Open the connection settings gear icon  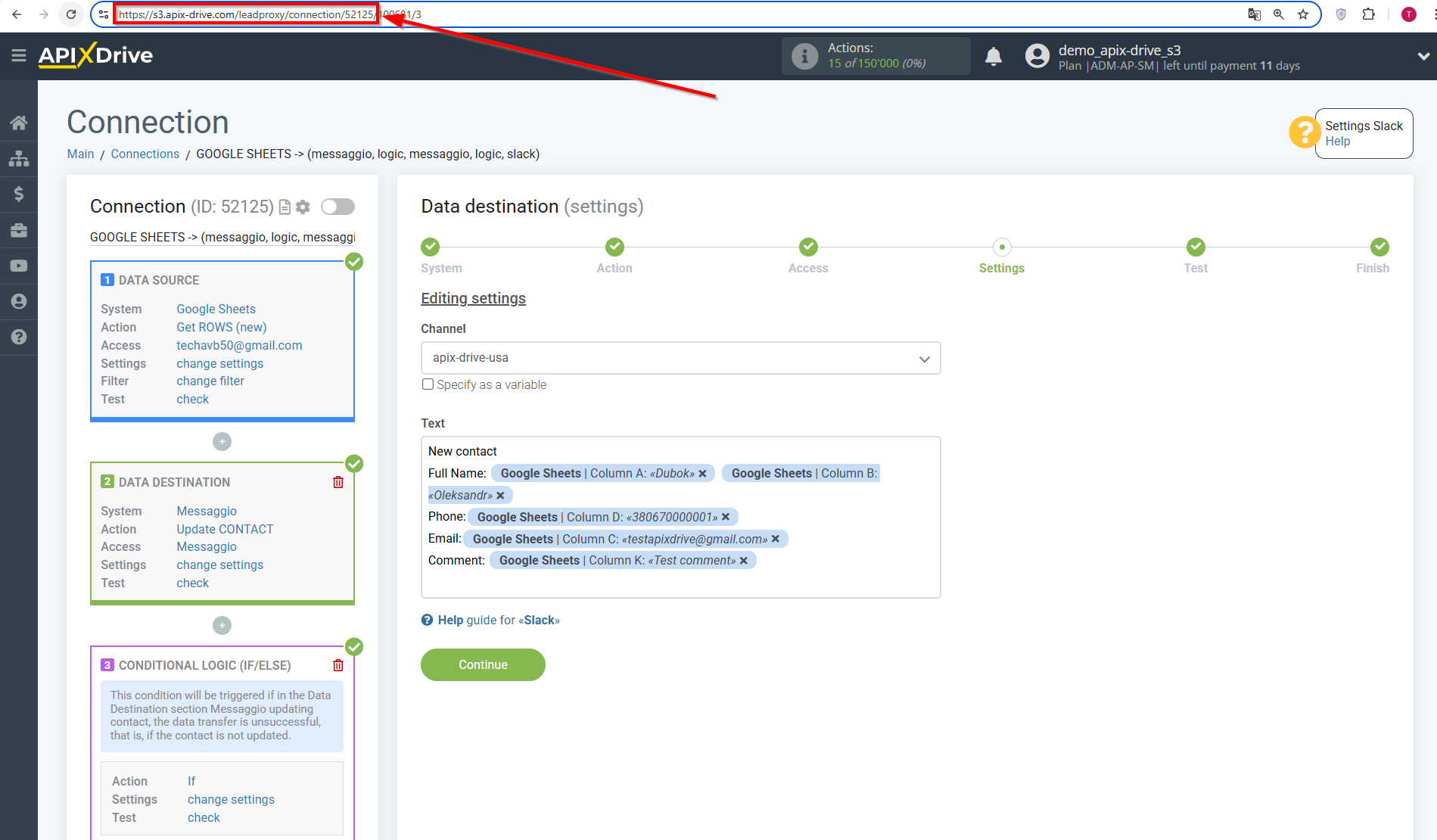(x=303, y=207)
